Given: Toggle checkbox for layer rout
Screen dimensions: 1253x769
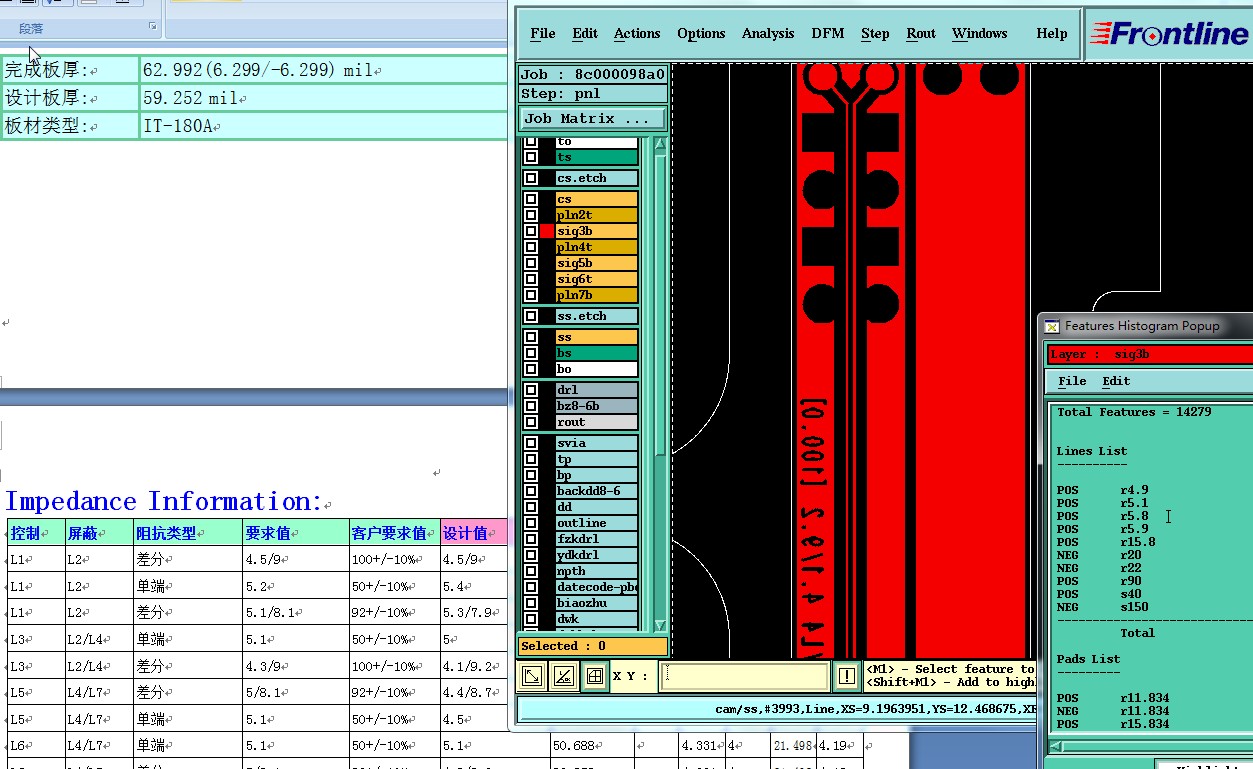Looking at the screenshot, I should 531,422.
